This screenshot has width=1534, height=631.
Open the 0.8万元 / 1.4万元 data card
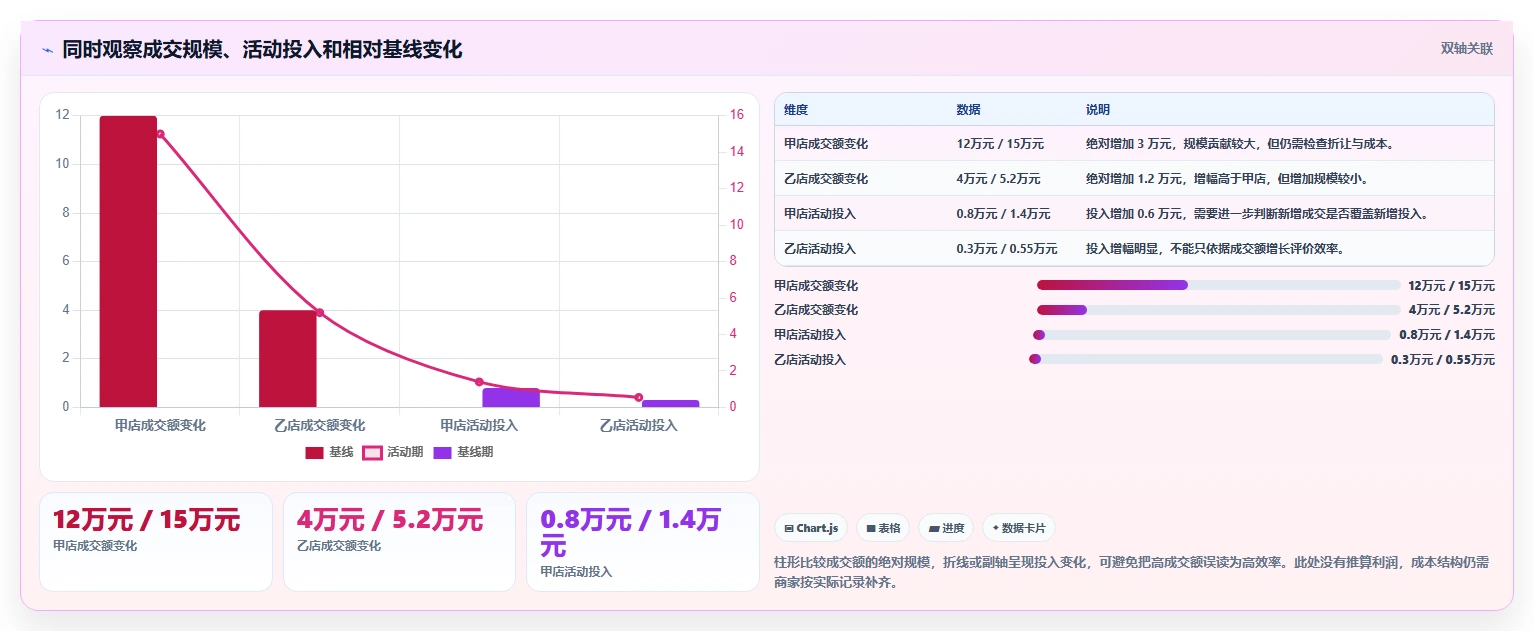coord(643,542)
